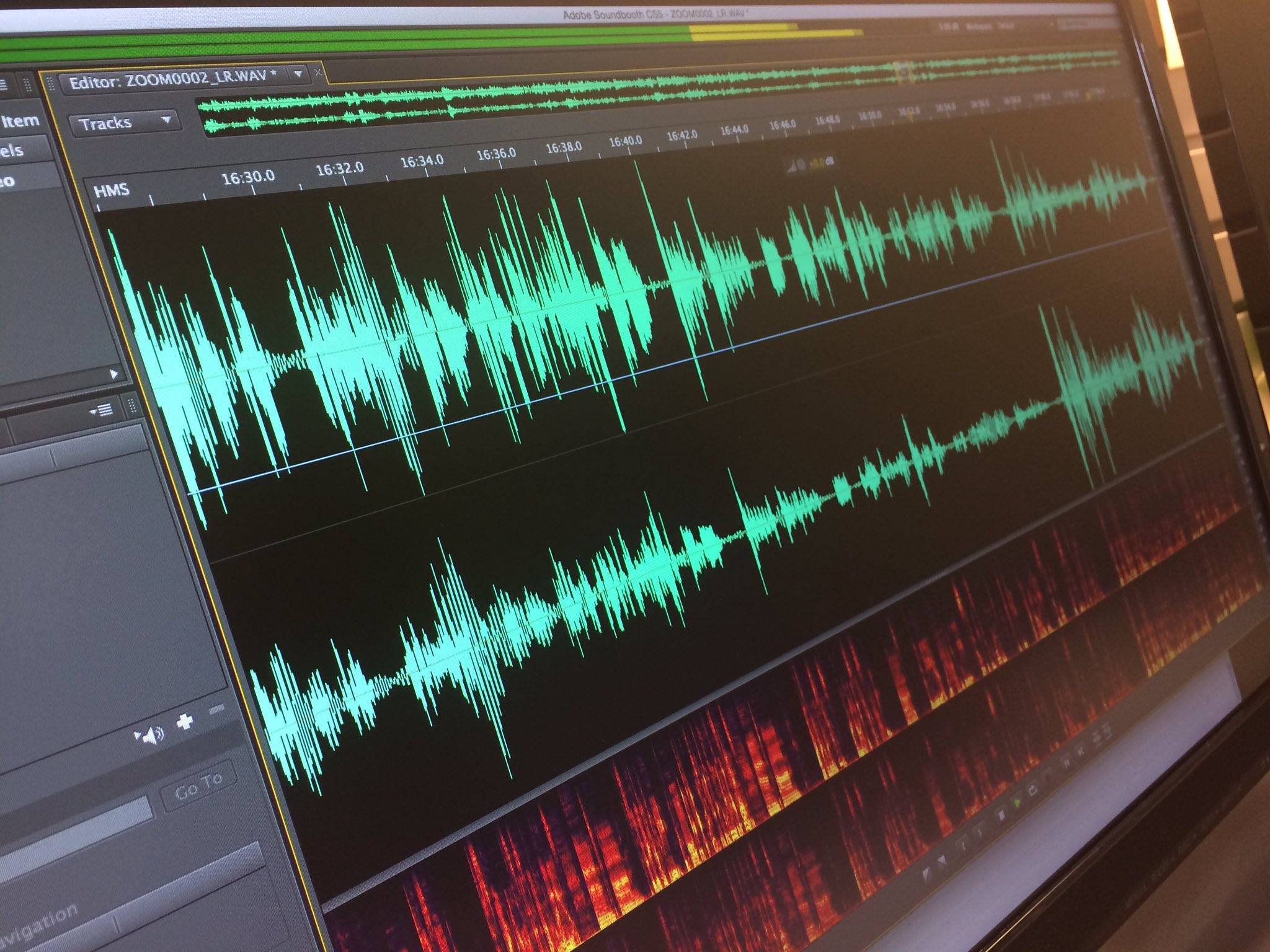This screenshot has width=1270, height=952.
Task: Click the Stop button in transport controls
Action: 1000,814
